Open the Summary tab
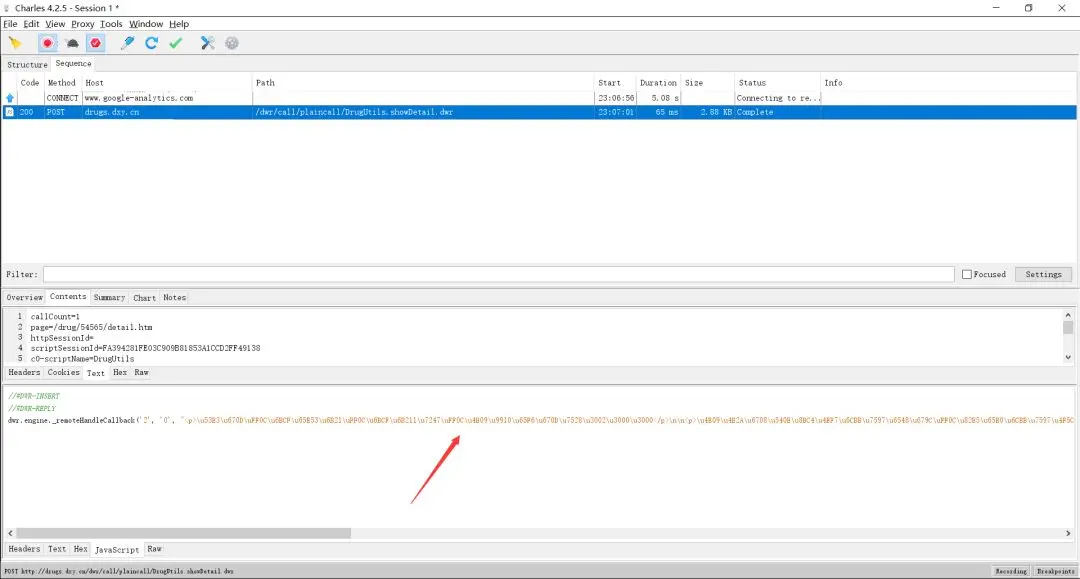1080x579 pixels. (110, 297)
